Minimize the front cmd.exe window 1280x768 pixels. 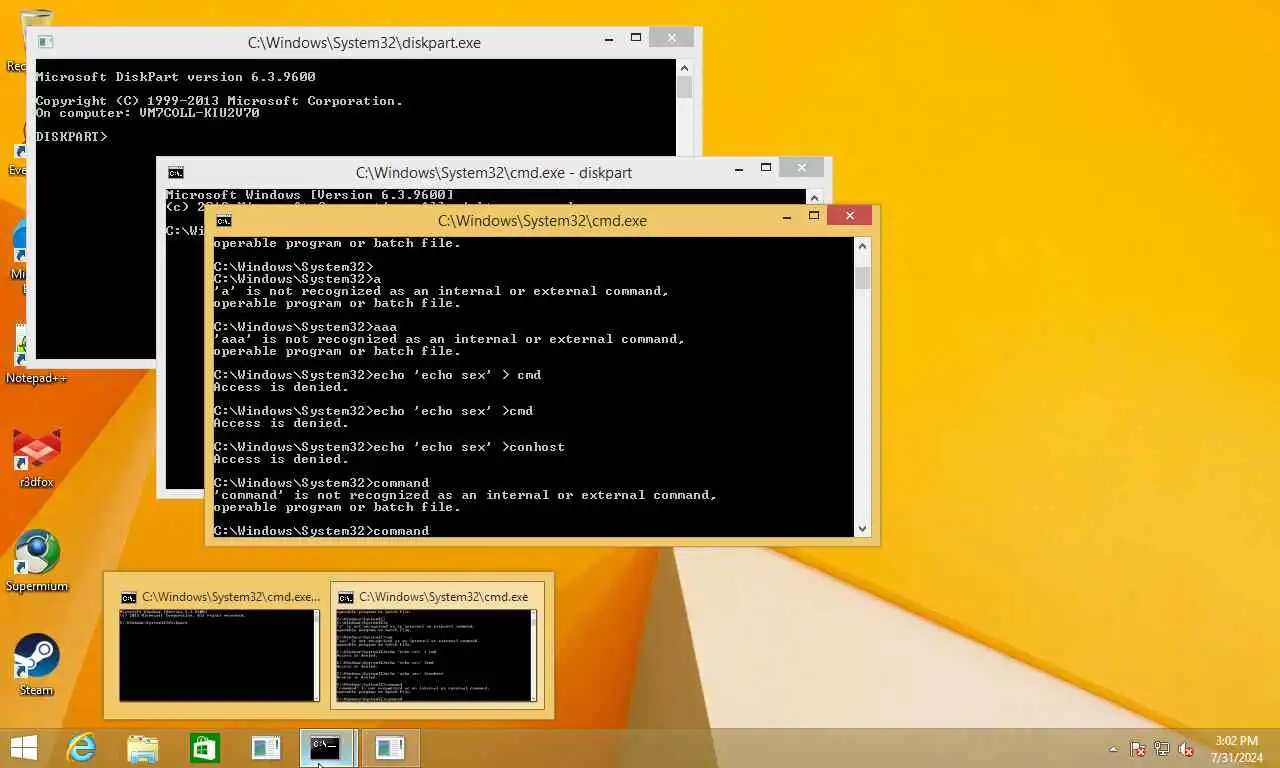(786, 215)
